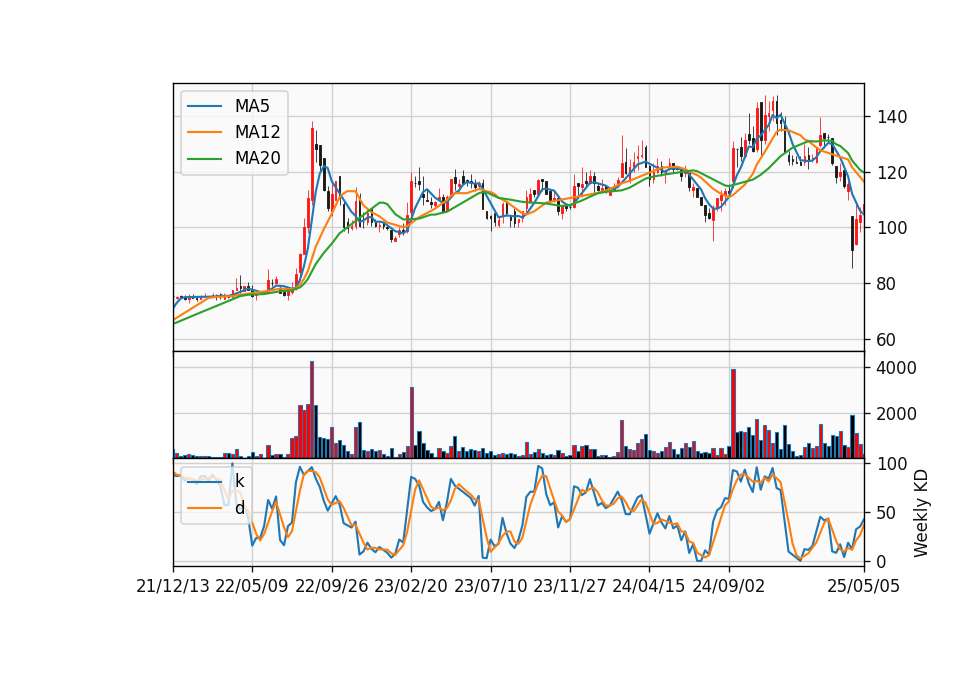Click the 4000 volume axis label

tap(897, 368)
